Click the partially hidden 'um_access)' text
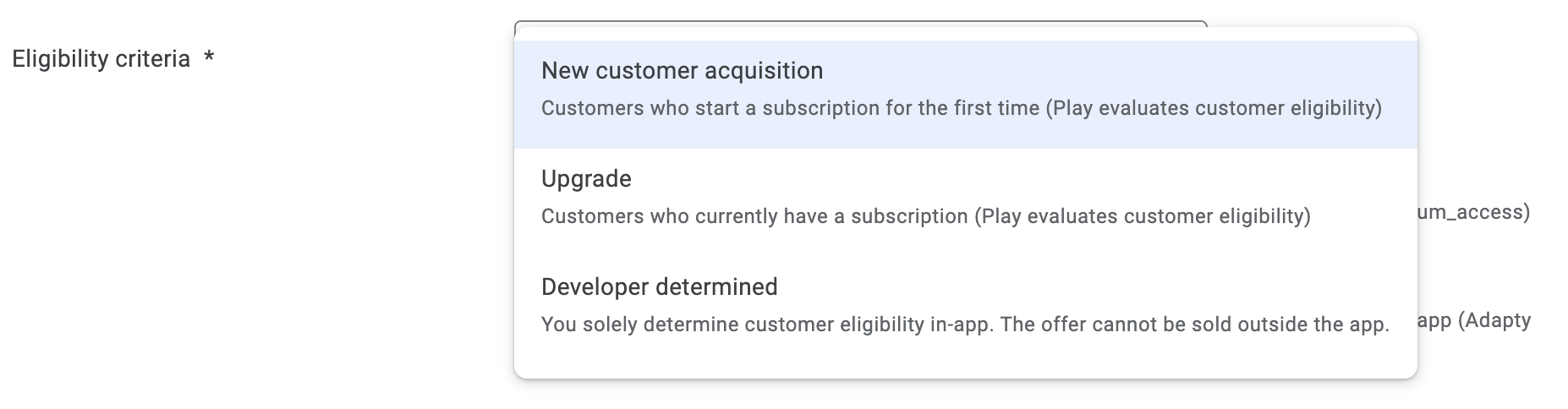 click(1474, 212)
